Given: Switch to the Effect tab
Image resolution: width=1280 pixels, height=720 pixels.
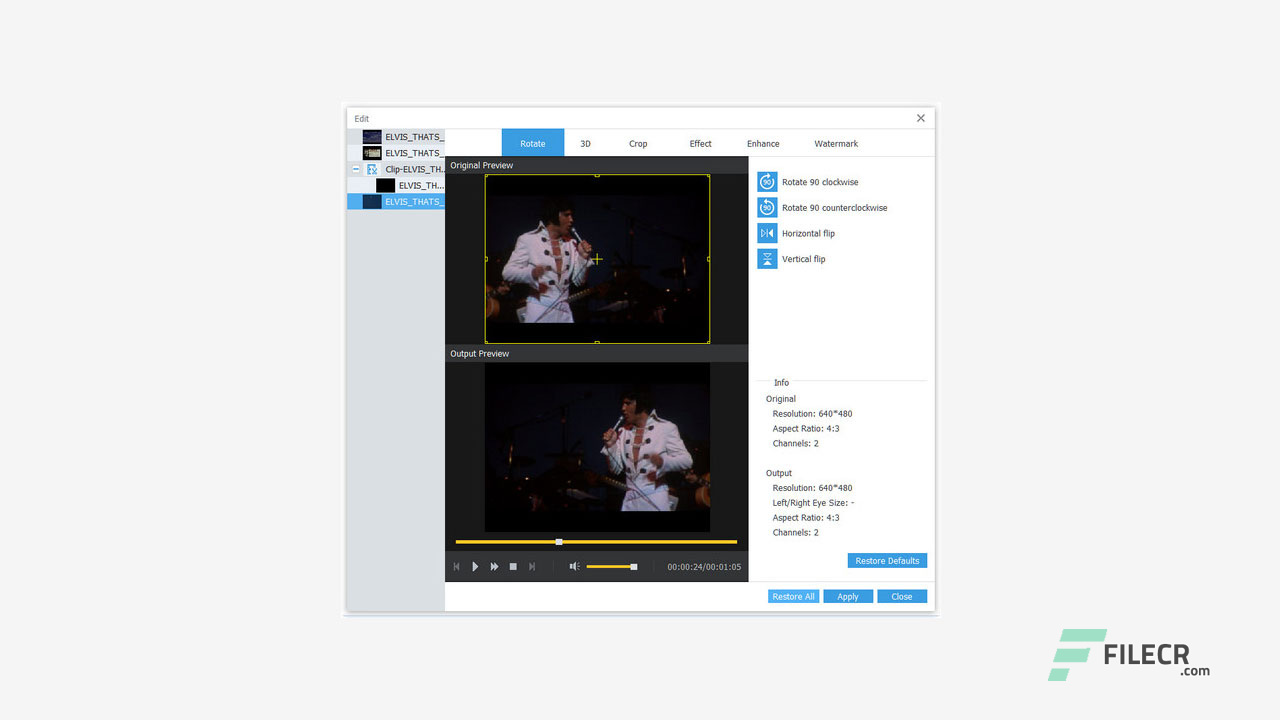Looking at the screenshot, I should point(700,143).
